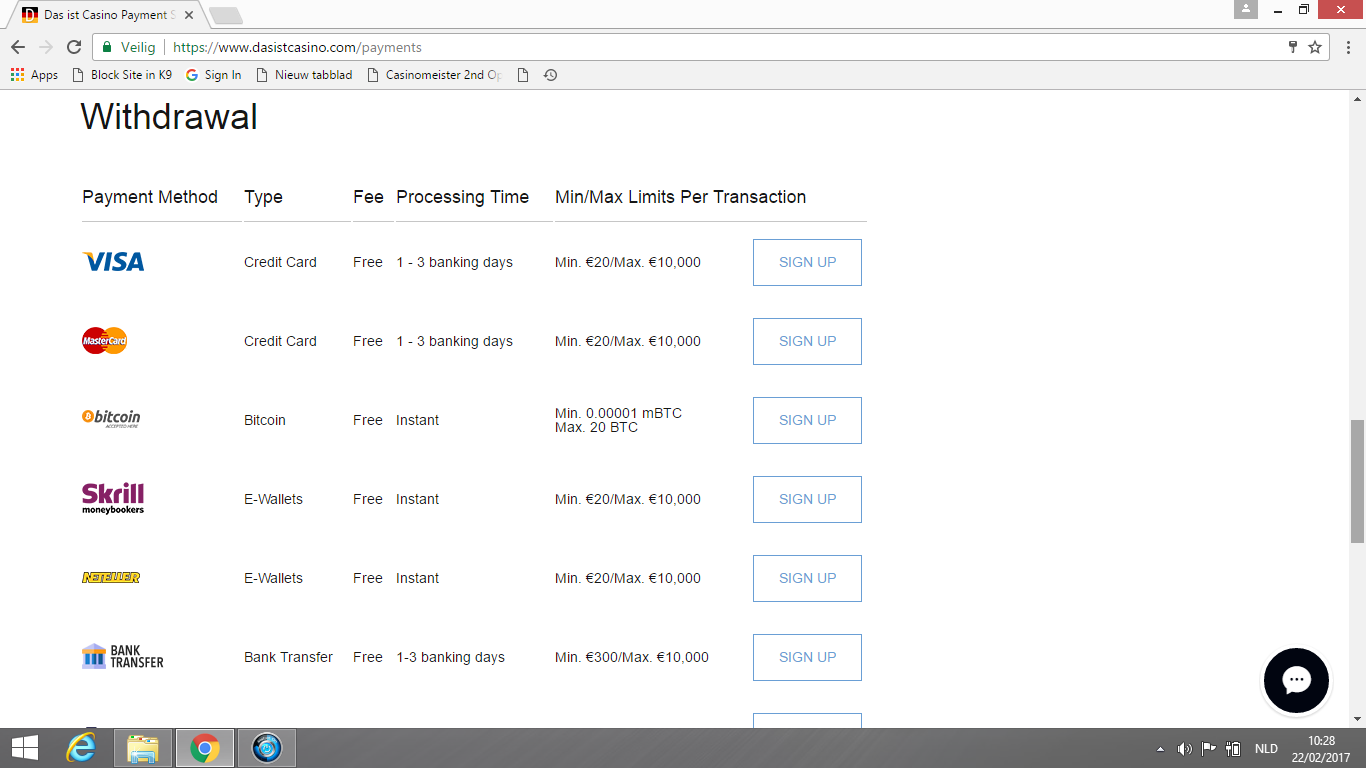This screenshot has height=768, width=1366.
Task: Click the Fee column header
Action: [x=368, y=197]
